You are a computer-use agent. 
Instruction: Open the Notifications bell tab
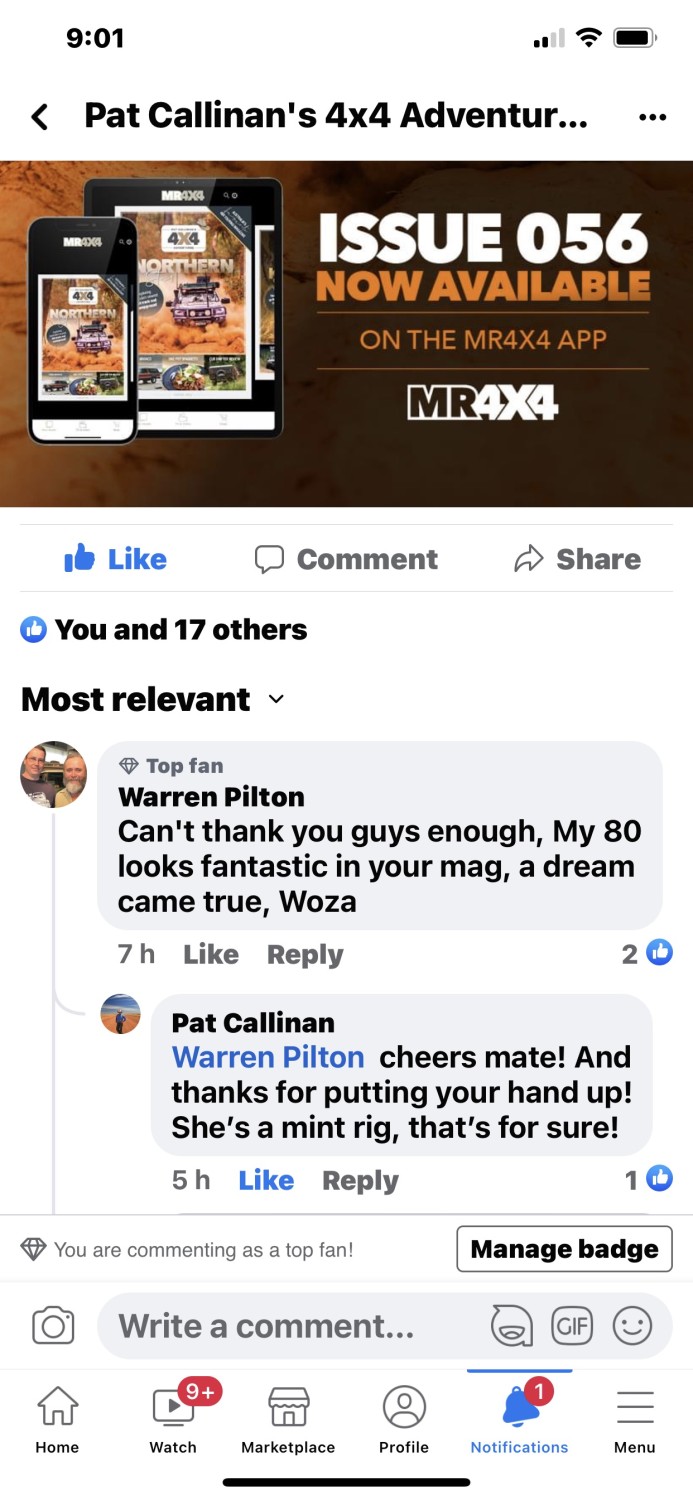click(x=519, y=1416)
